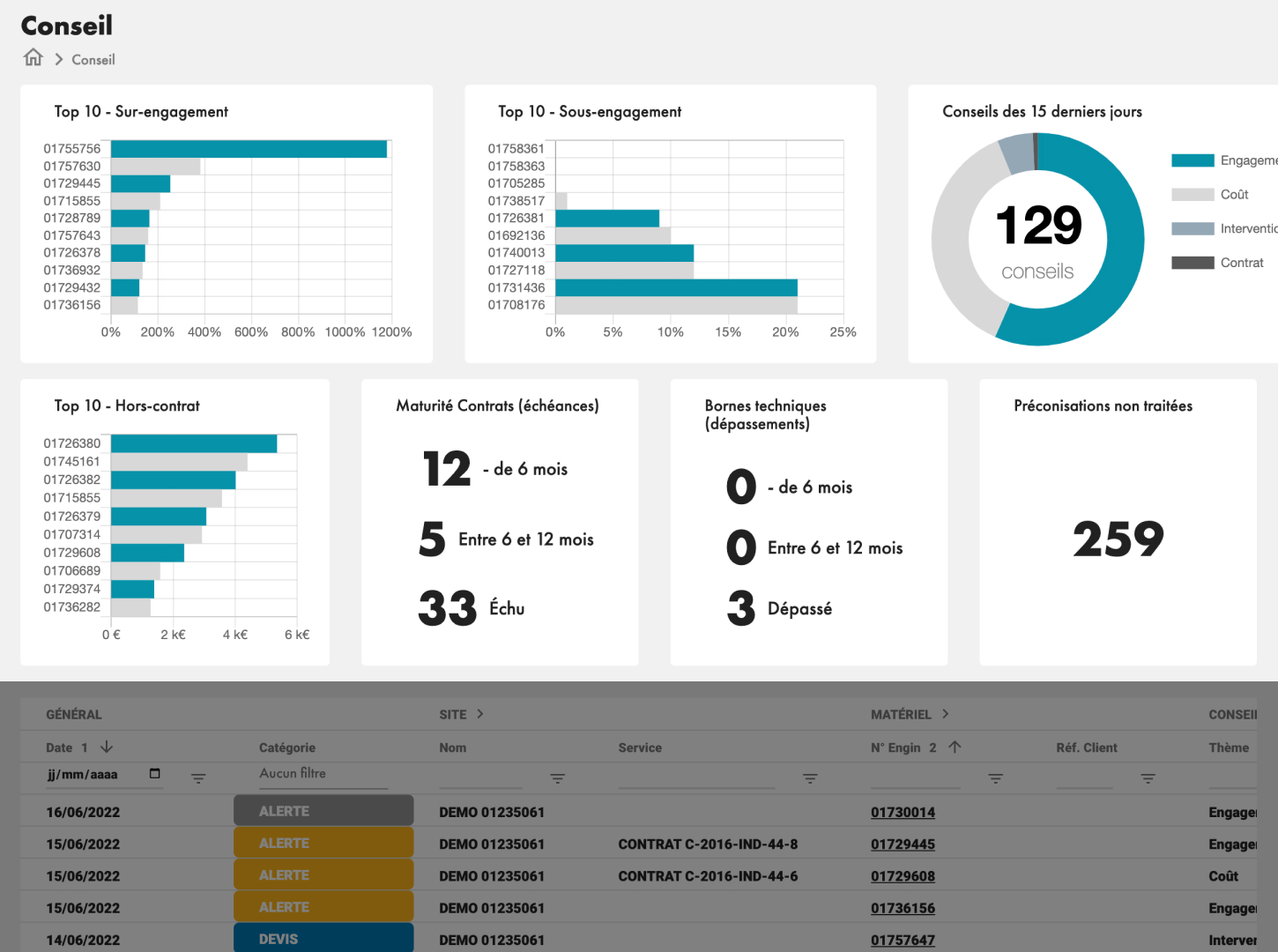Screen dimensions: 1278x952
Task: Toggle the Contrat legend dark swatch
Action: 1193,263
